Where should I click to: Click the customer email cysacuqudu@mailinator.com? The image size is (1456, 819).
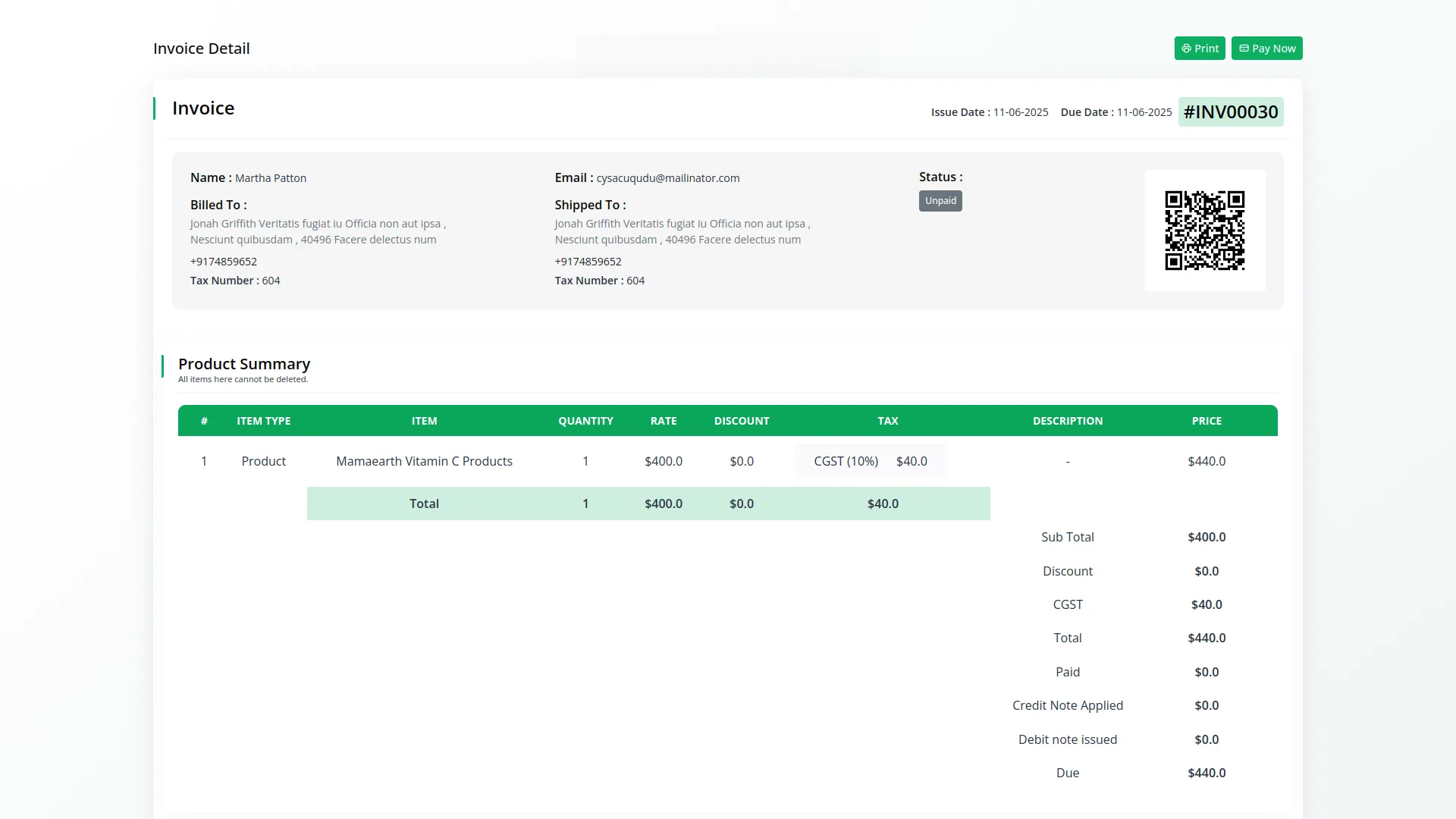pos(667,178)
